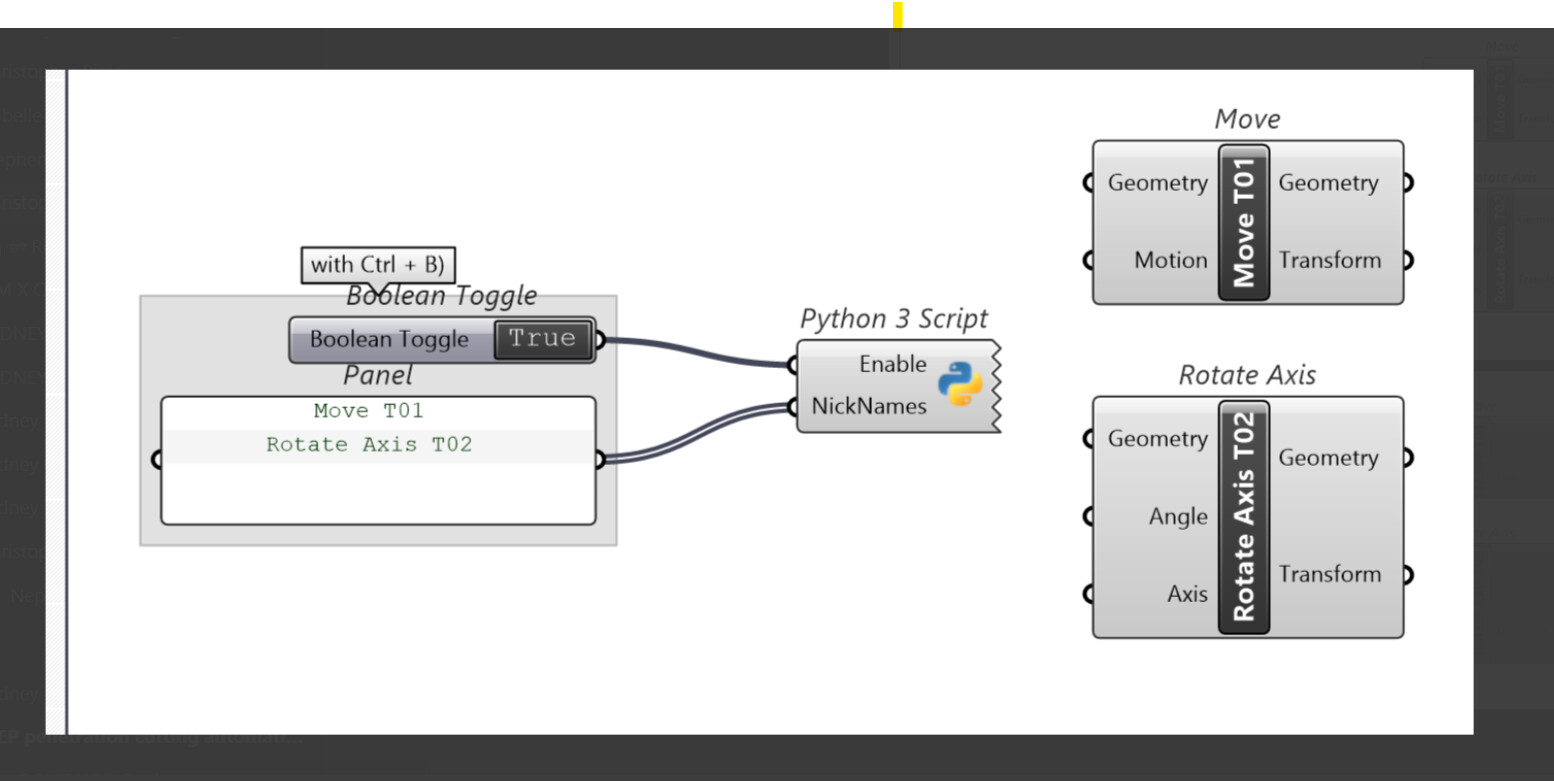The width and height of the screenshot is (1554, 781).
Task: Select the vertical Move T01 name tag
Action: point(1243,222)
